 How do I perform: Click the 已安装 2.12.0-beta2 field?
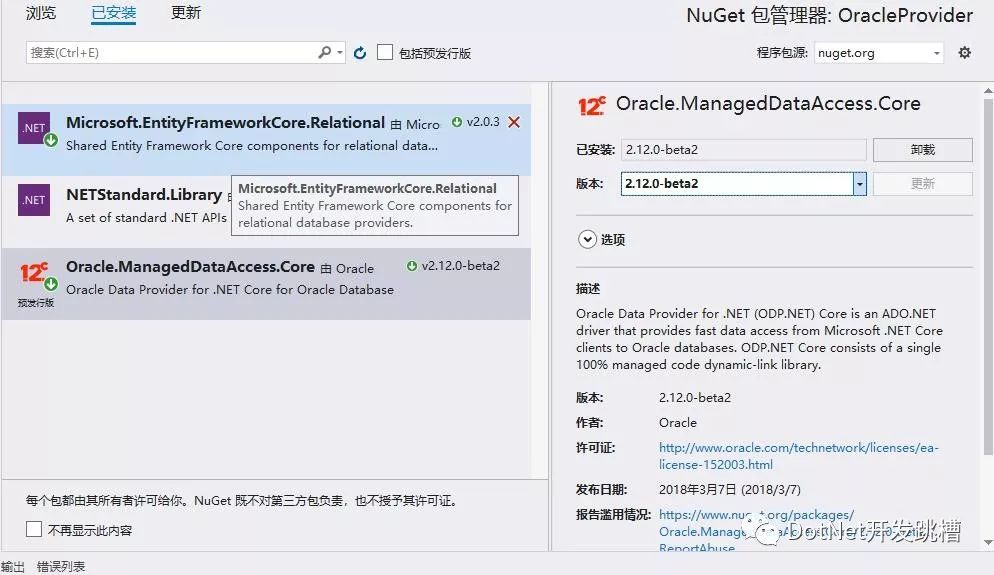[x=743, y=150]
